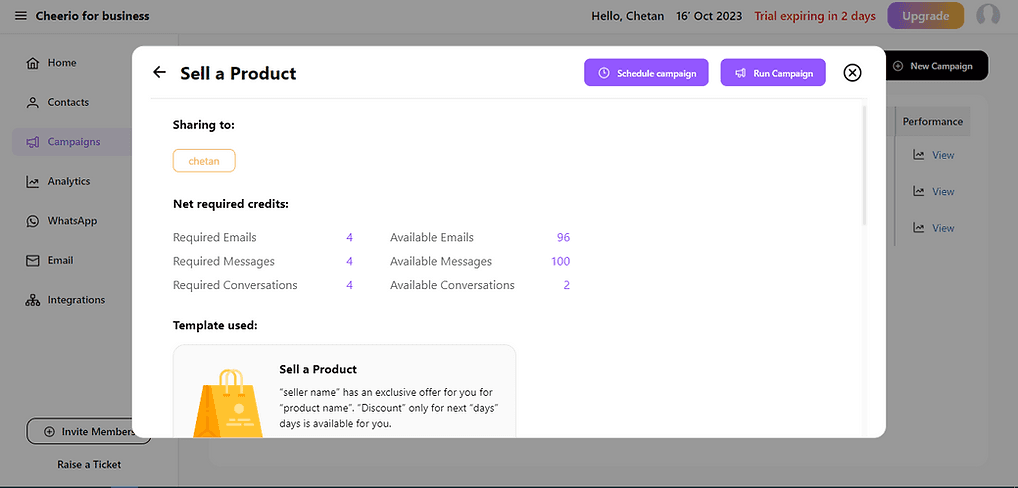Click the Template used: heading
Image resolution: width=1018 pixels, height=488 pixels.
pyautogui.click(x=215, y=325)
